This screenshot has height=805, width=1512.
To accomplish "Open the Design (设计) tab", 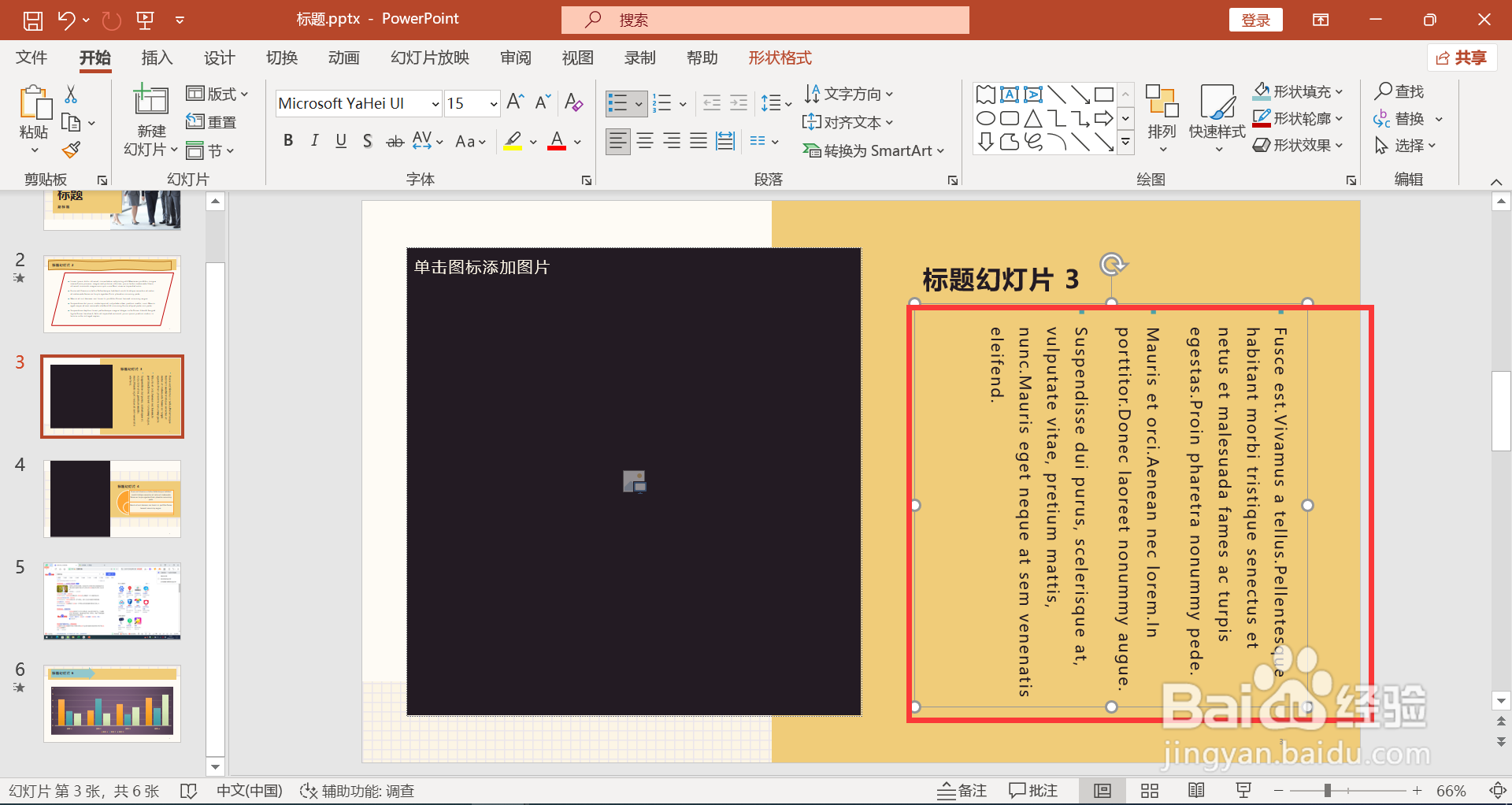I will (x=219, y=57).
